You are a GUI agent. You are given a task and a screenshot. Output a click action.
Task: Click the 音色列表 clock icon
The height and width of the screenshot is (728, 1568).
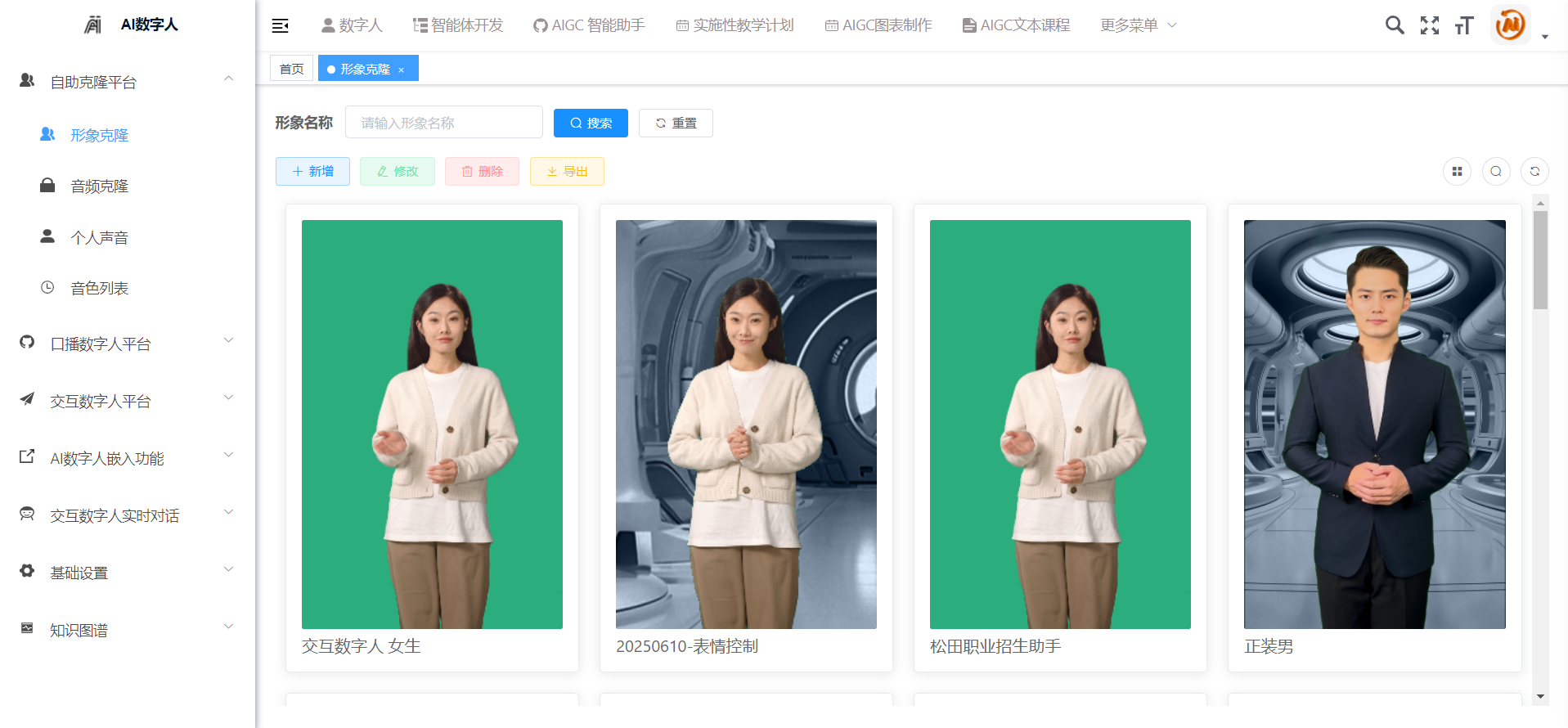(x=47, y=287)
